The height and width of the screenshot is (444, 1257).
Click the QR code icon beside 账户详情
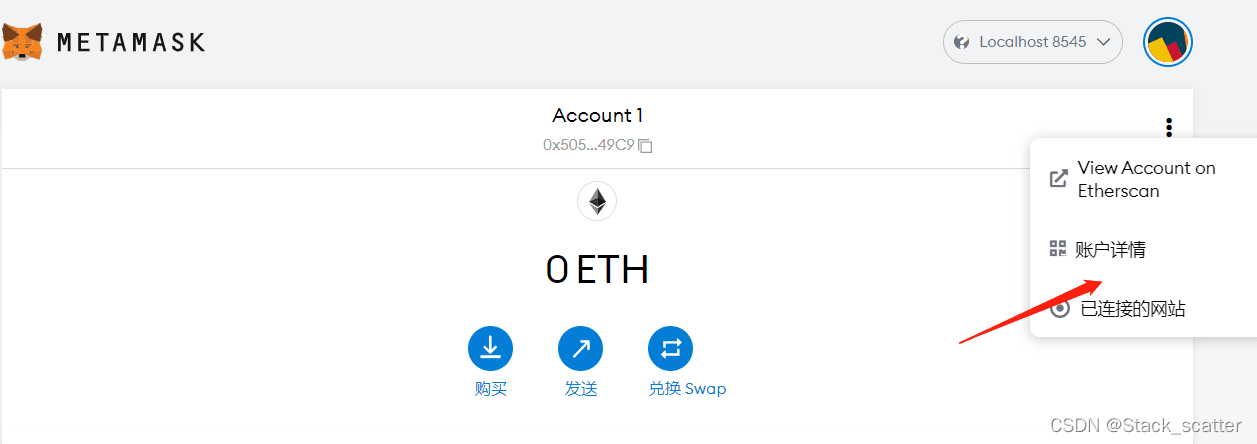click(x=1057, y=248)
